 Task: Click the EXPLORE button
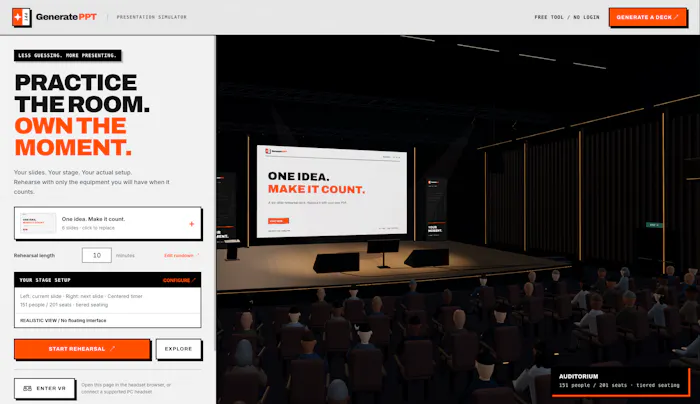pos(178,349)
